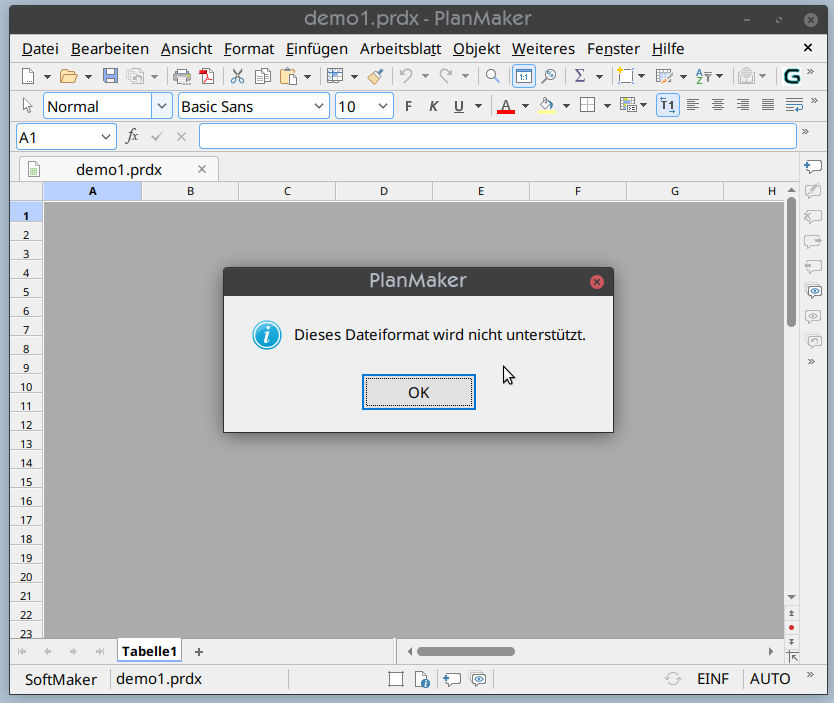Open the Ansicht menu
The height and width of the screenshot is (703, 834).
[186, 49]
